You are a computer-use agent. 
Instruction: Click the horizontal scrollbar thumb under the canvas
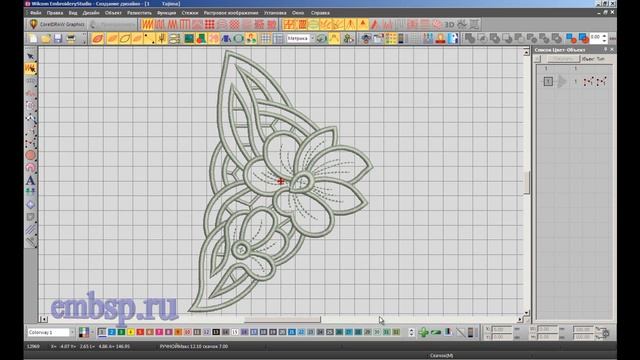[x=282, y=320]
